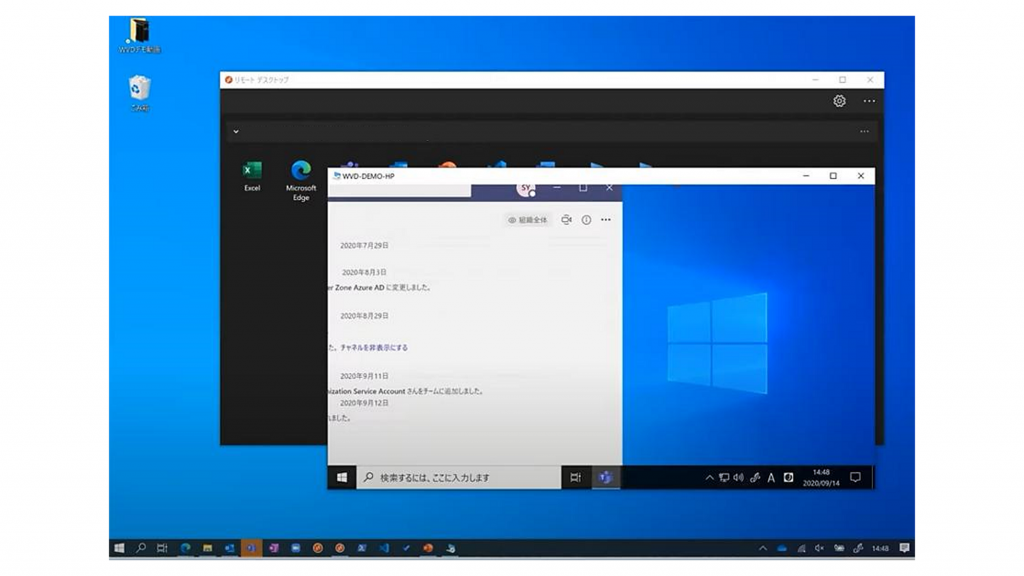Click the remote session Start button
Screen dimensions: 1024x576
342,478
